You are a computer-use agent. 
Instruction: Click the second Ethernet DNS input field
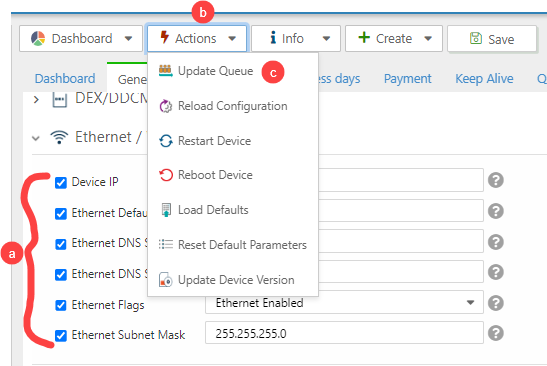[x=401, y=271]
